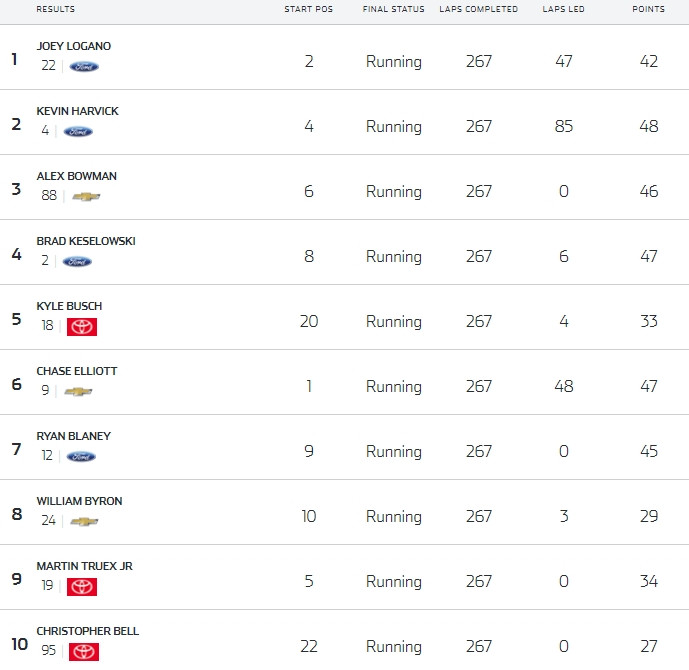This screenshot has height=670, width=689.
Task: Select the Chase Elliott name
Action: tap(77, 371)
